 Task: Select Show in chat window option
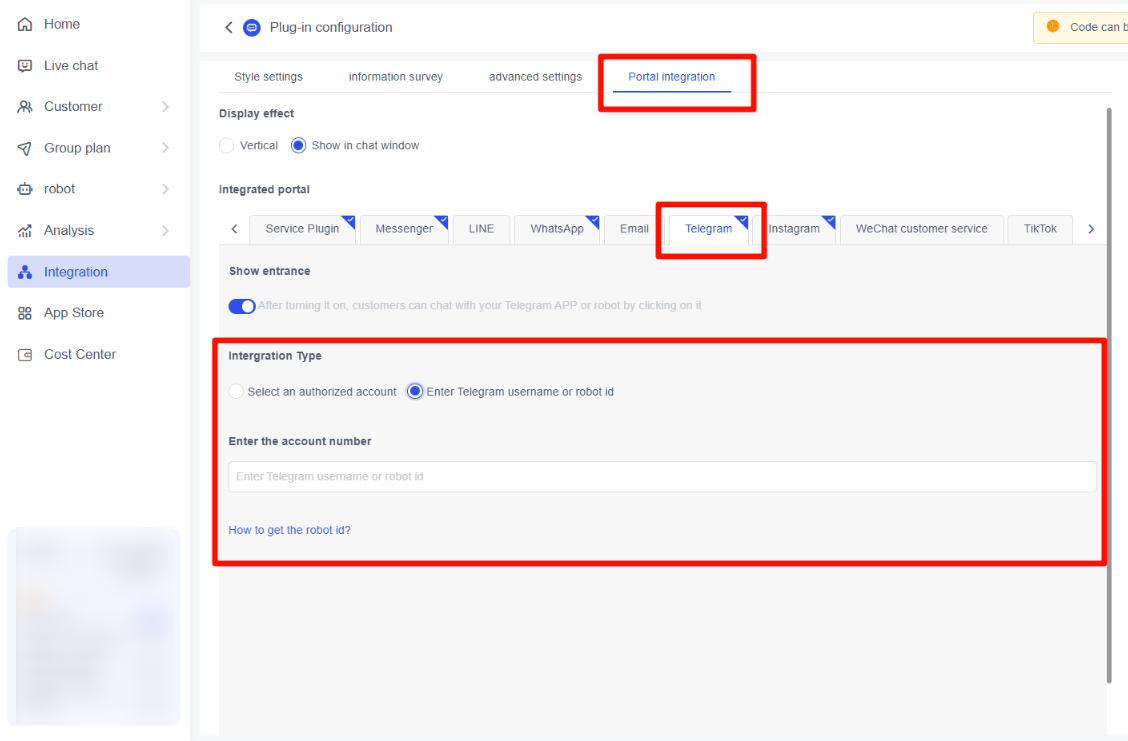(299, 145)
